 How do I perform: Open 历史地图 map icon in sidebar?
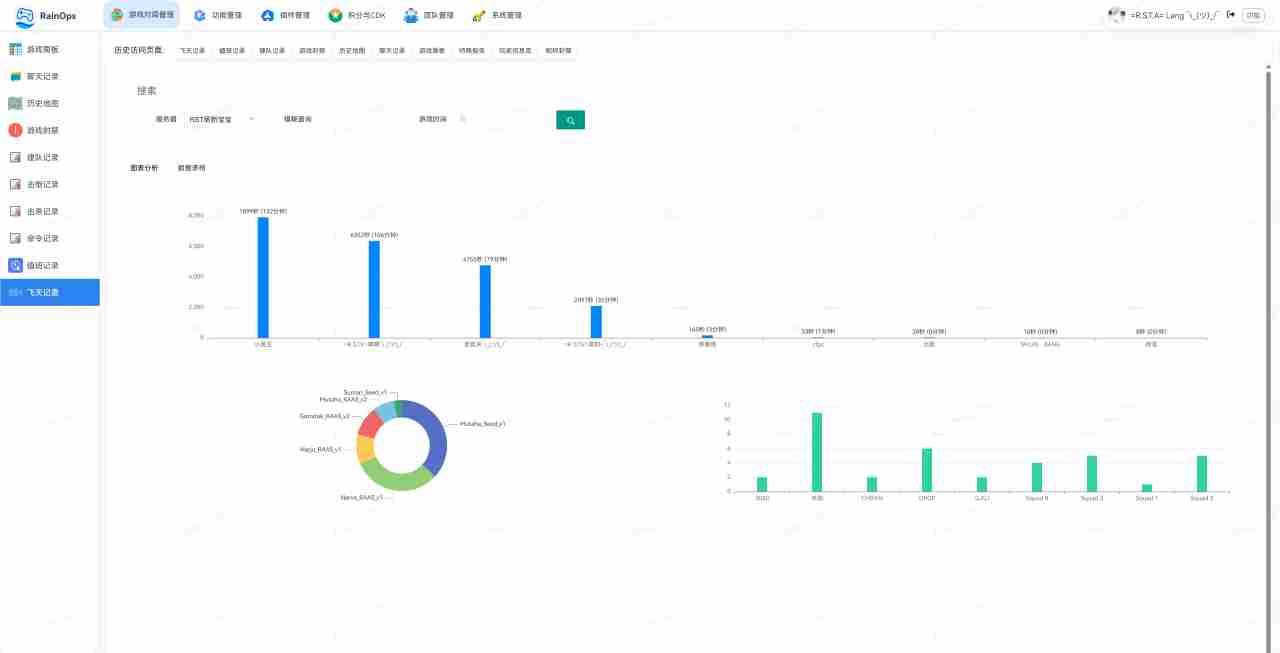(15, 103)
